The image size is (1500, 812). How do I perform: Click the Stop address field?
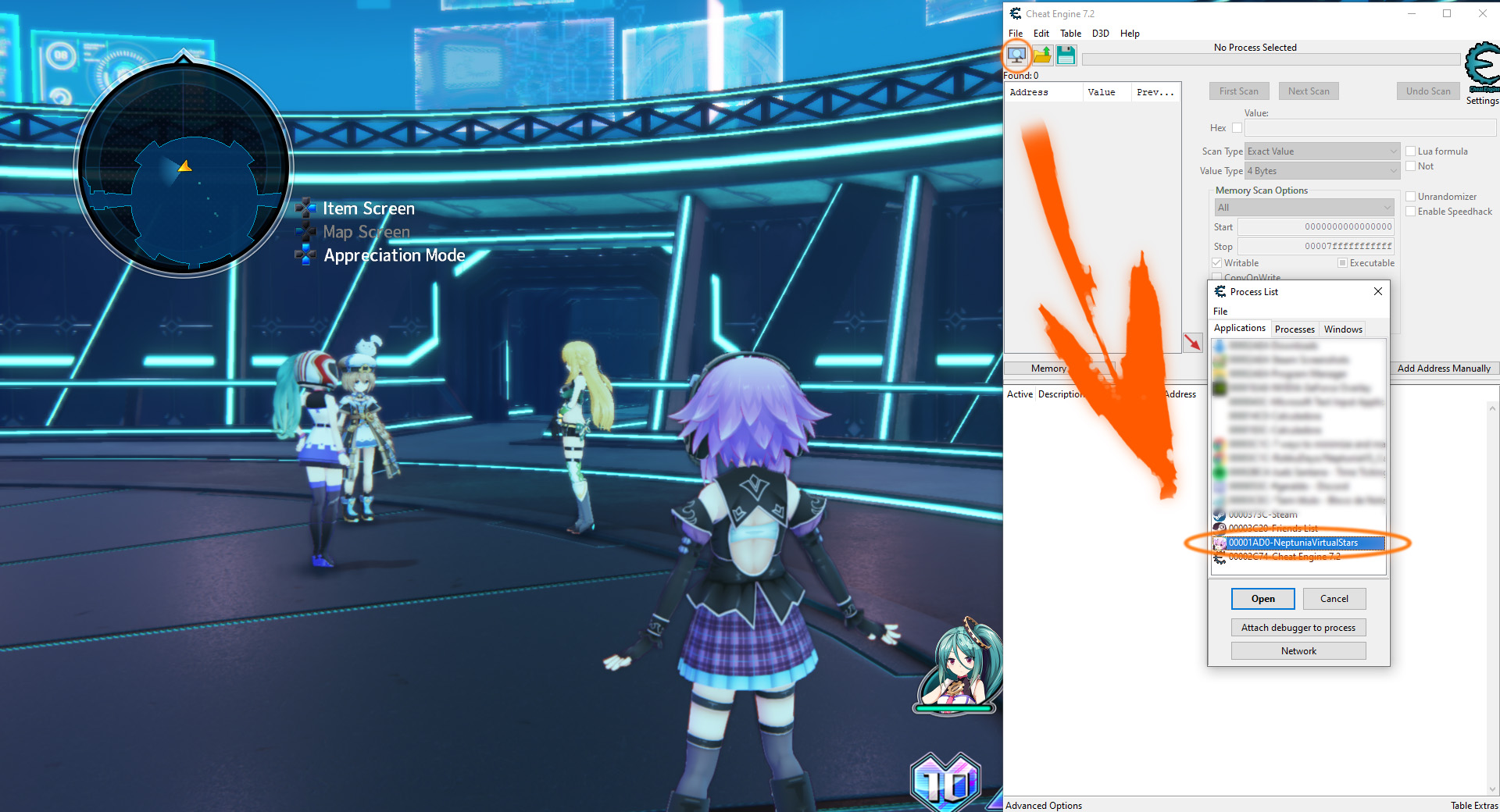pos(1316,247)
